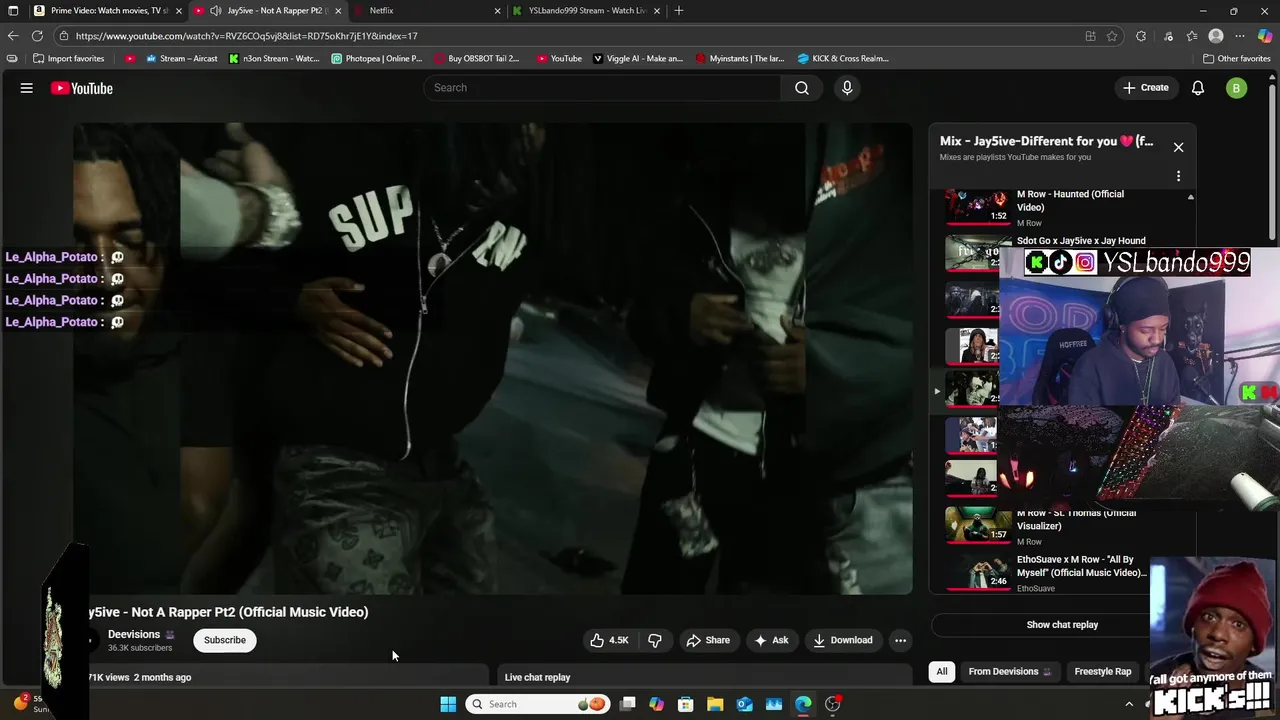1280x720 pixels.
Task: Select the From Deevisions filter chip
Action: tap(1009, 672)
